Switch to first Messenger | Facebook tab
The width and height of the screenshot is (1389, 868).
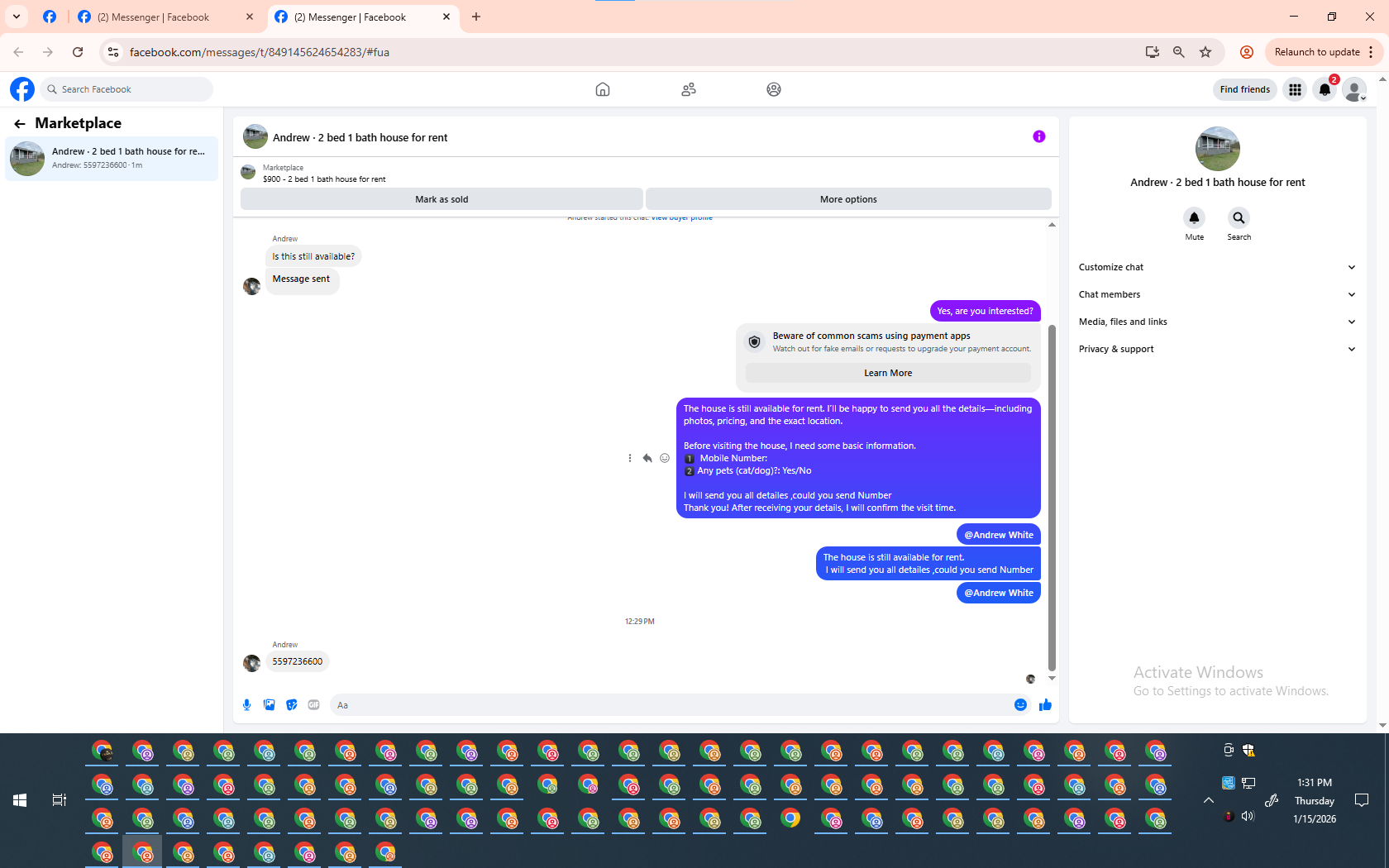165,17
